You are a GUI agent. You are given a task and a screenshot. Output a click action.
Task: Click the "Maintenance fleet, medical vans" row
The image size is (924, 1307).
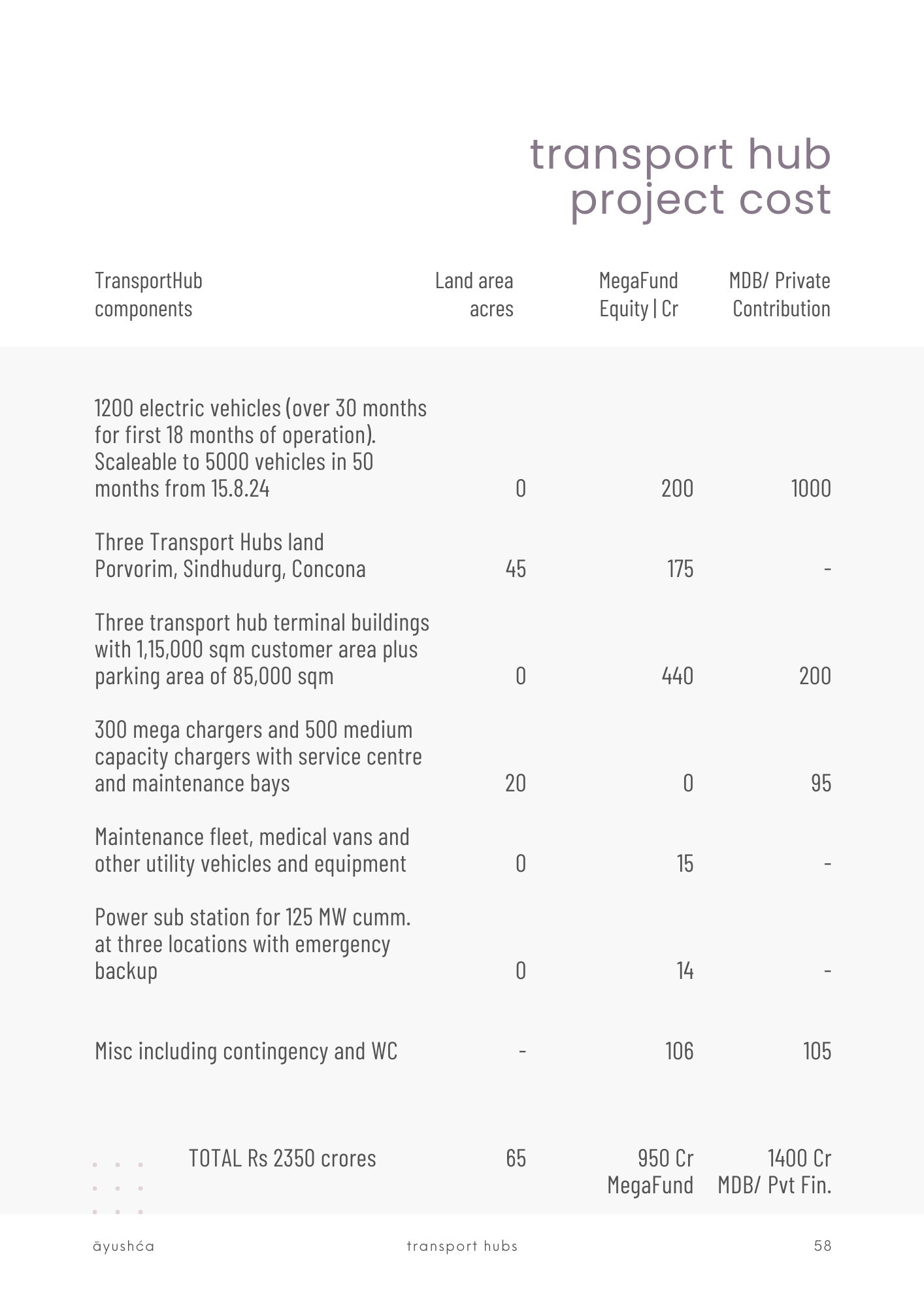(x=252, y=850)
